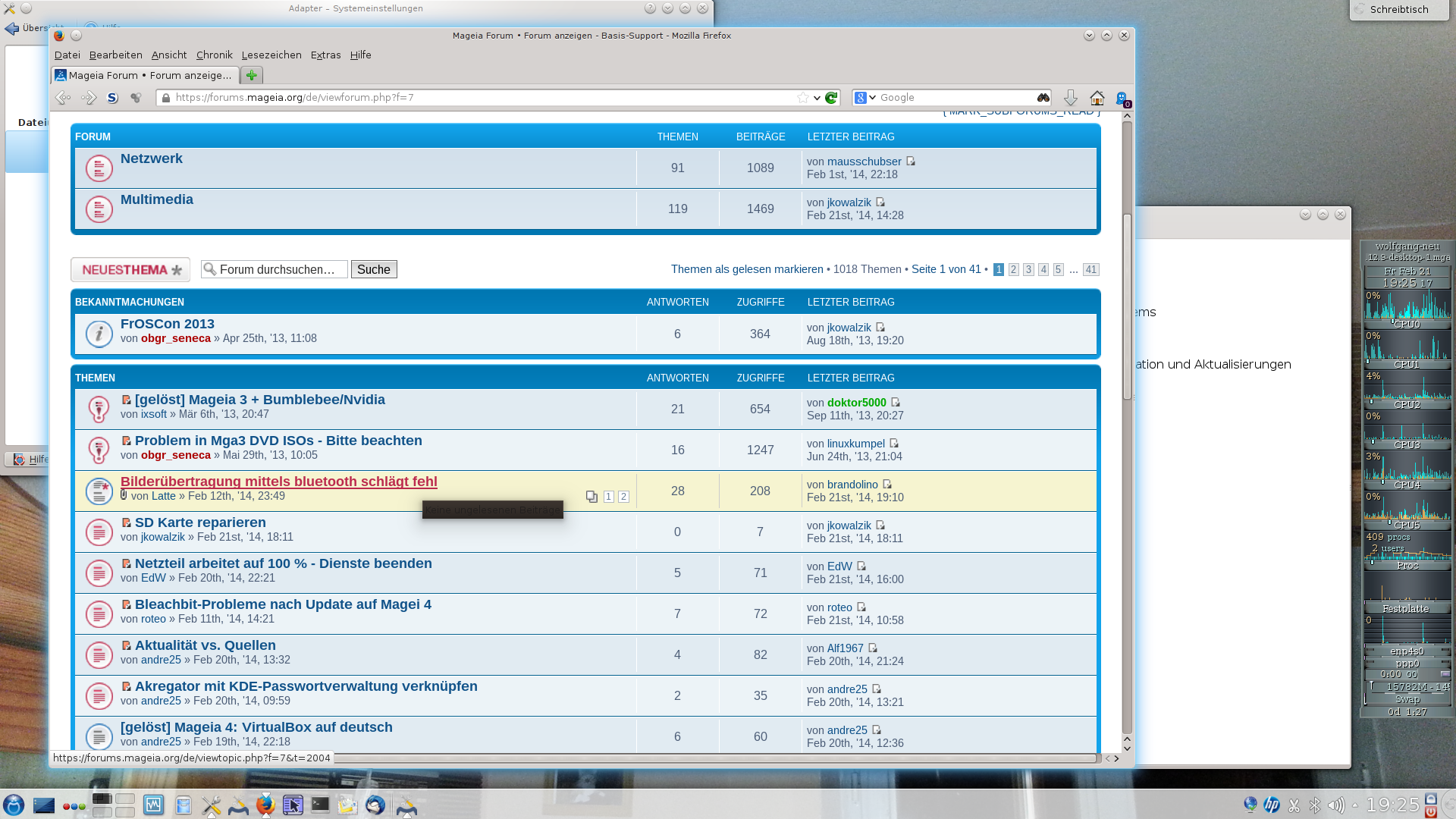Open the activities icon with three colored dots

[x=74, y=806]
